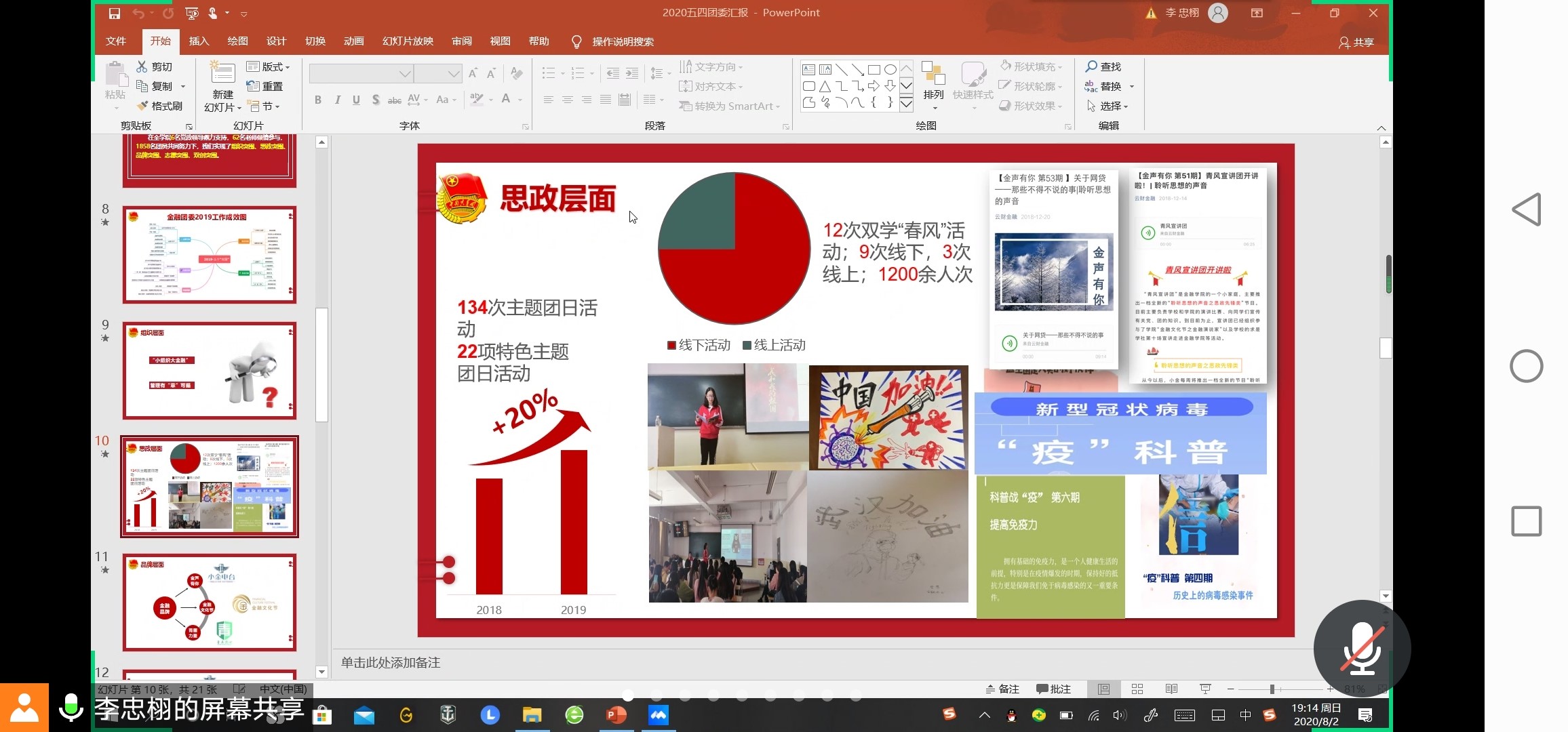Screen dimensions: 1568x732
Task: Open the Insert (插入) ribbon tab
Action: click(x=199, y=41)
